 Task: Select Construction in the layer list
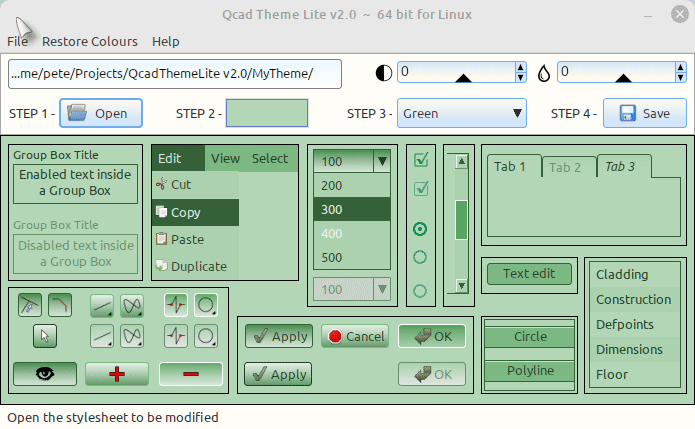click(633, 300)
